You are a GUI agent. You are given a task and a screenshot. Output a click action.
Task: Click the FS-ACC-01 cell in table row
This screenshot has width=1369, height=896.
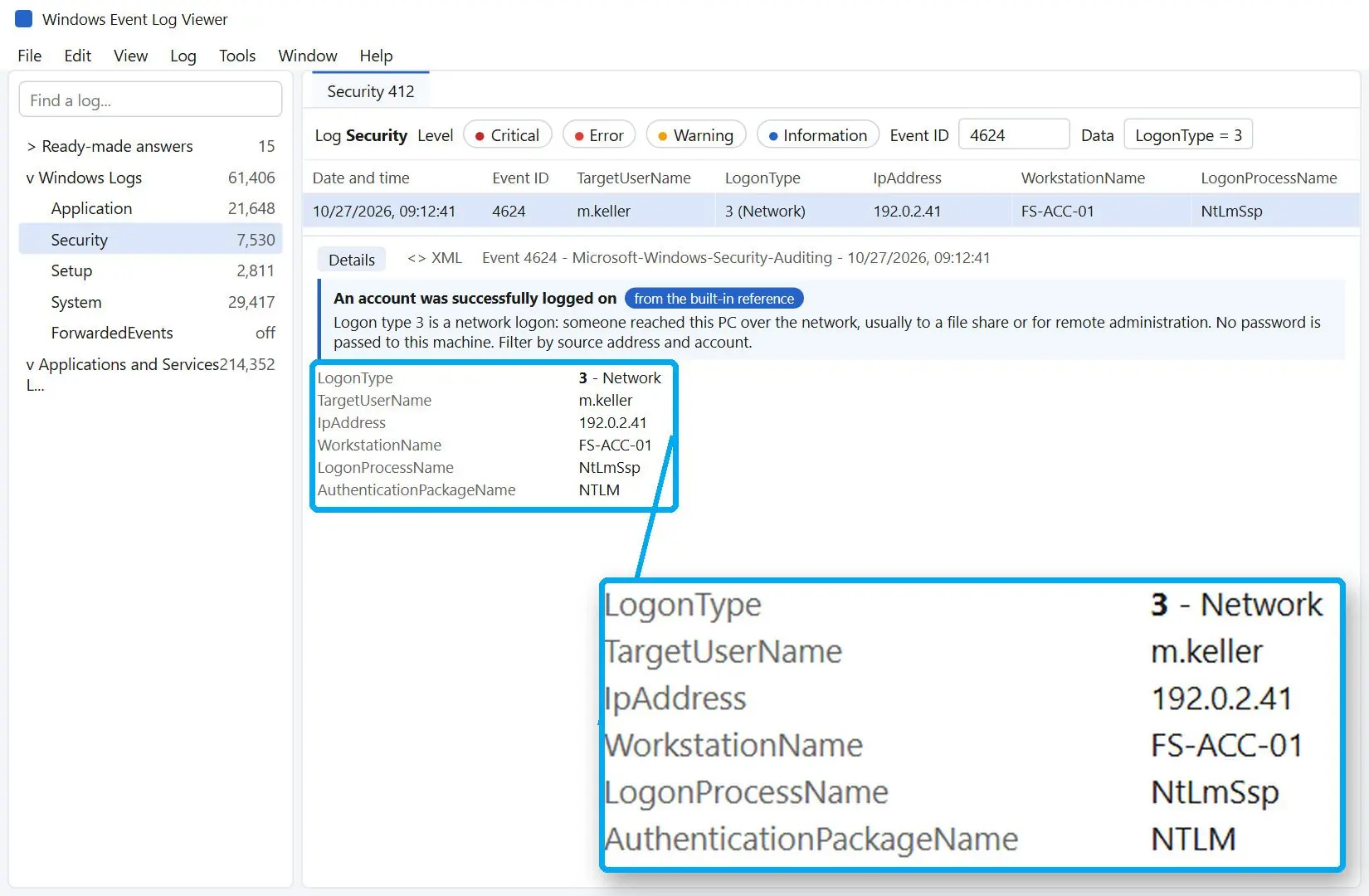click(1057, 211)
